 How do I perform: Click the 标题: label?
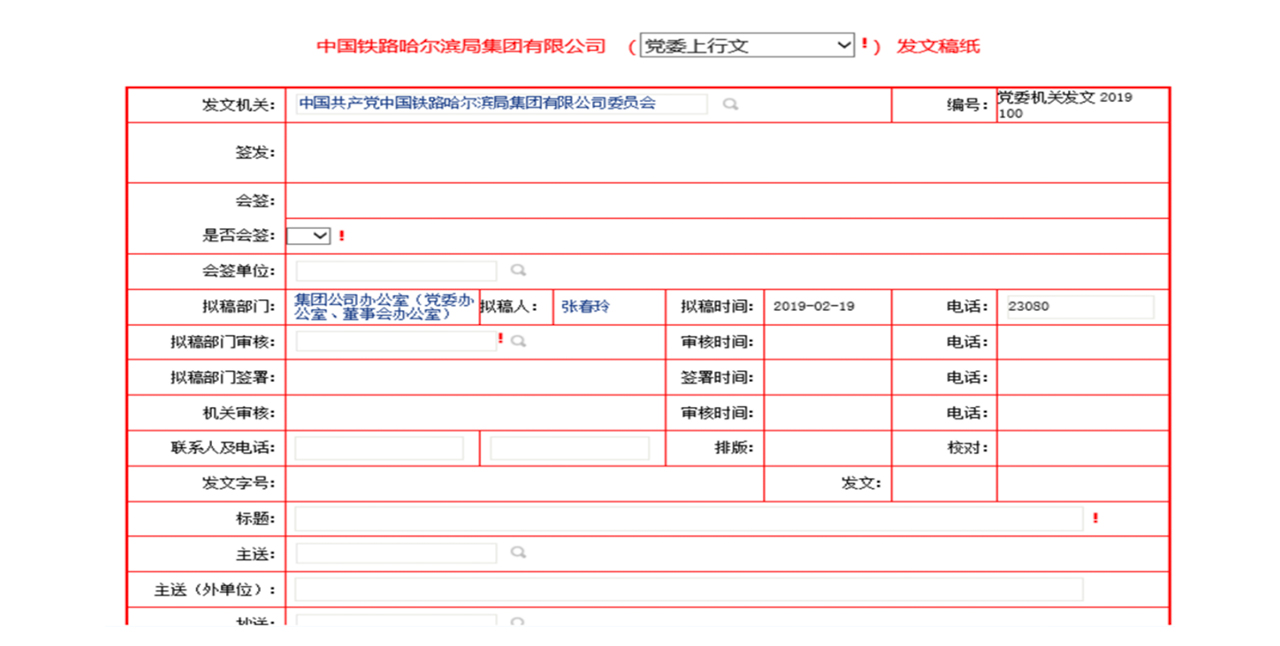click(x=255, y=519)
